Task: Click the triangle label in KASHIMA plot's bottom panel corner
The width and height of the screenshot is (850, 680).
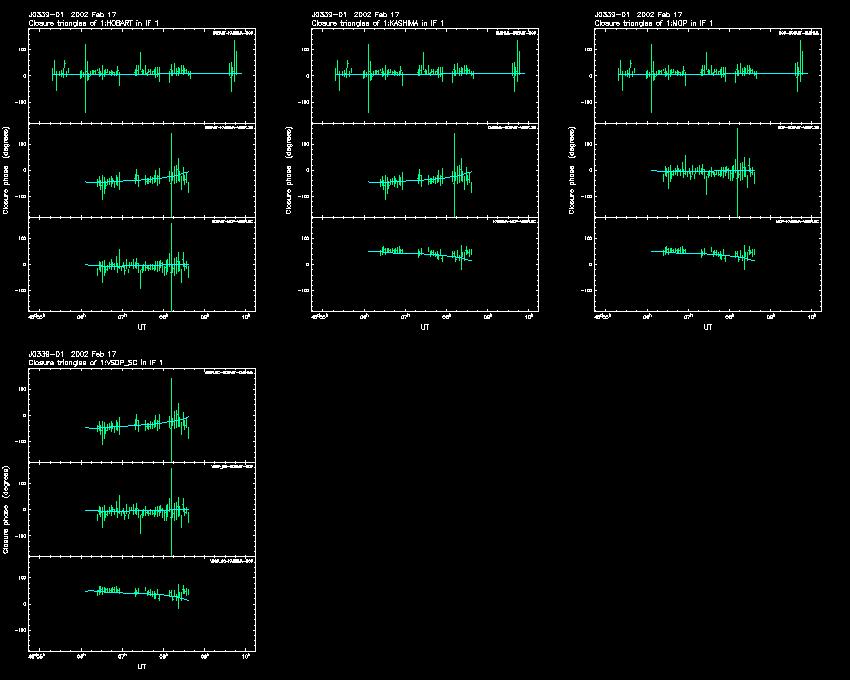Action: [x=514, y=222]
